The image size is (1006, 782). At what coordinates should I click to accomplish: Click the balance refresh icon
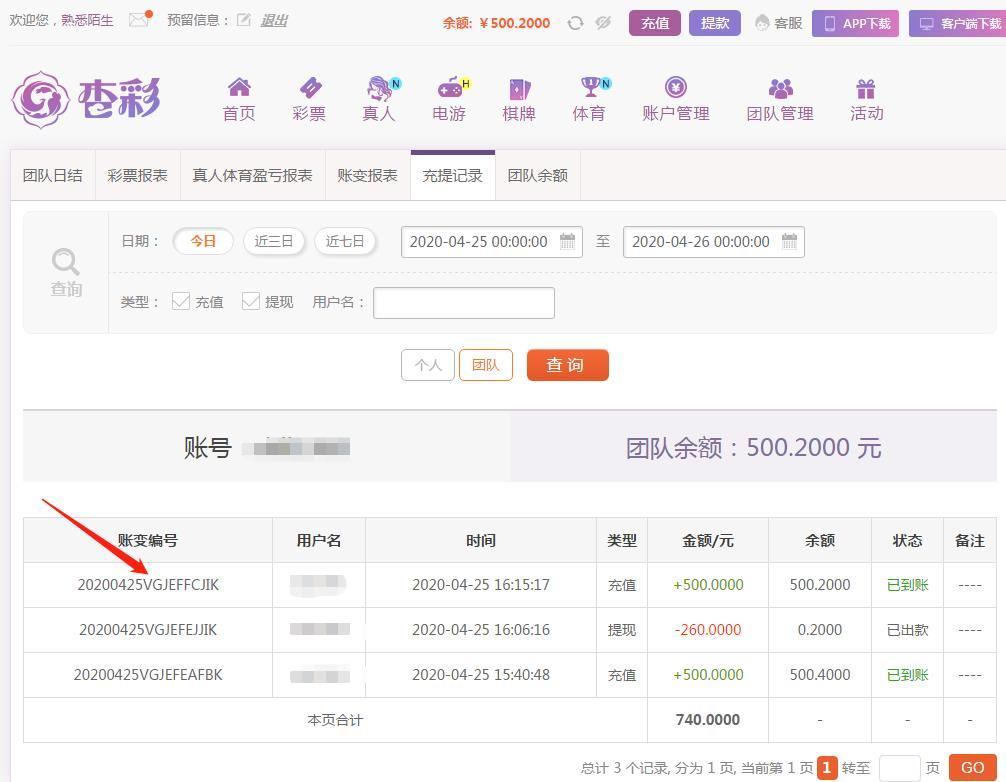(x=575, y=23)
